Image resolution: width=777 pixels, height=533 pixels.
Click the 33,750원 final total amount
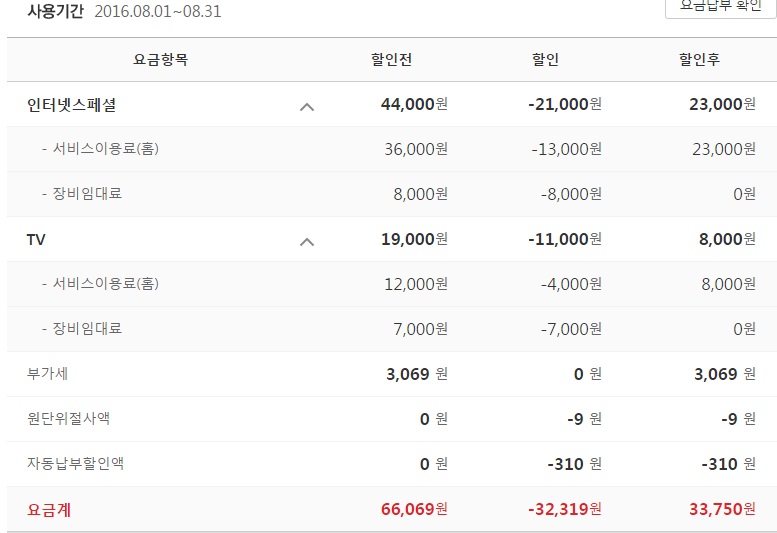click(x=722, y=509)
